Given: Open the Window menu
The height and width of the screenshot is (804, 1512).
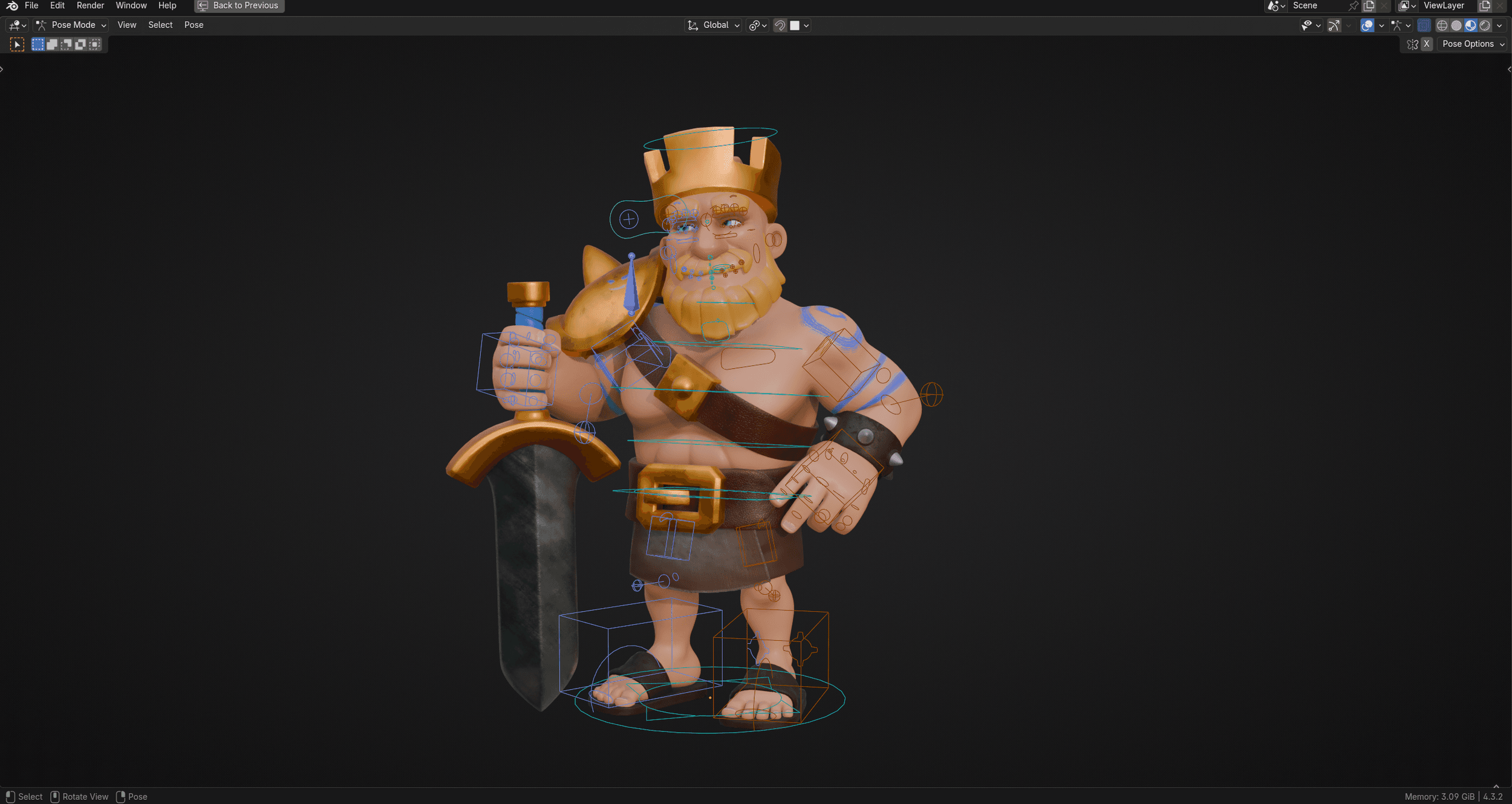Looking at the screenshot, I should click(x=131, y=5).
